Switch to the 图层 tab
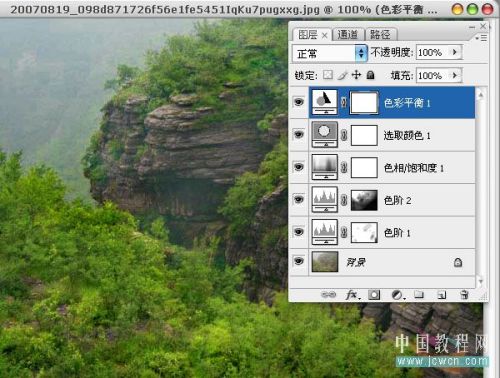The height and width of the screenshot is (378, 500). coord(308,34)
